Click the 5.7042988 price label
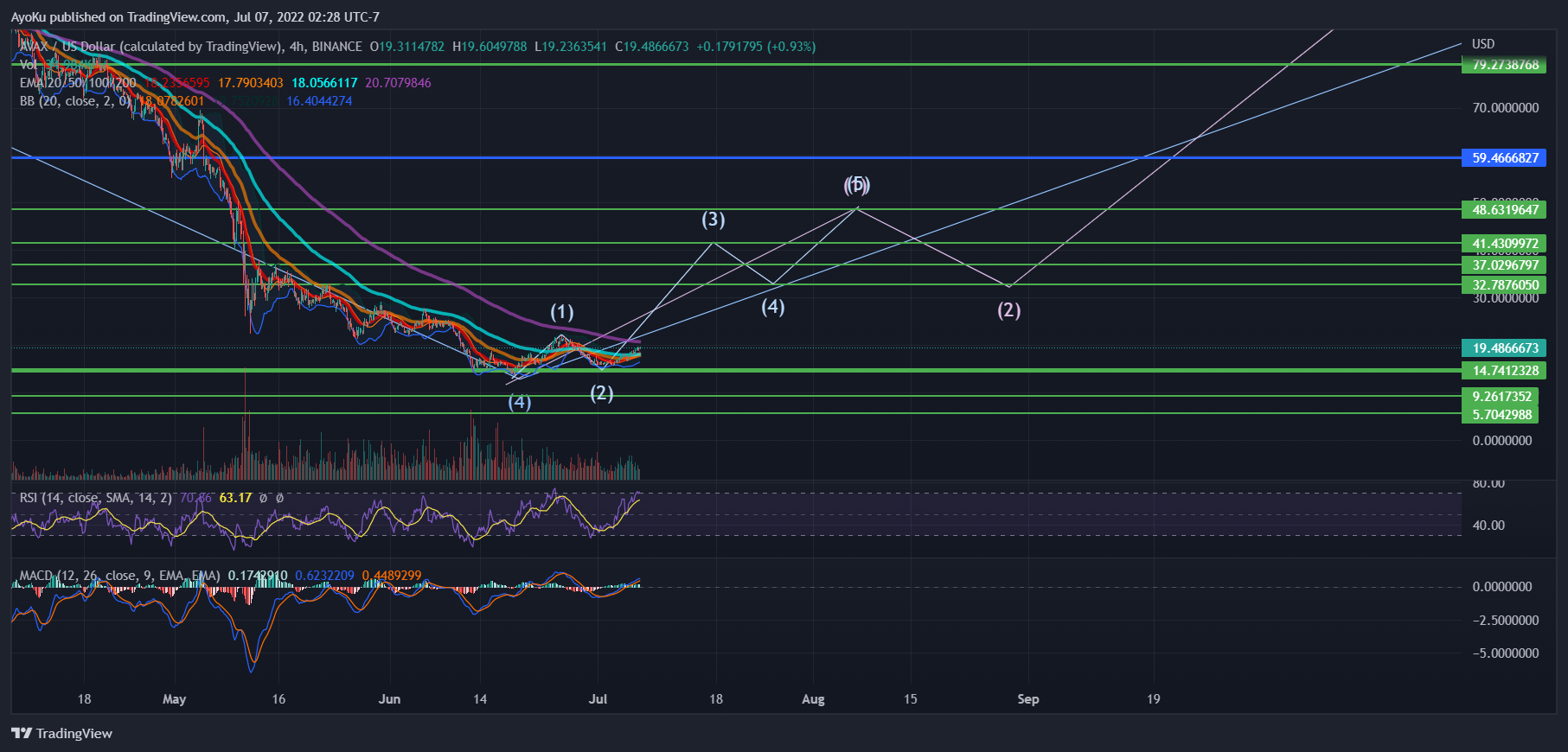This screenshot has width=1568, height=752. (1501, 415)
